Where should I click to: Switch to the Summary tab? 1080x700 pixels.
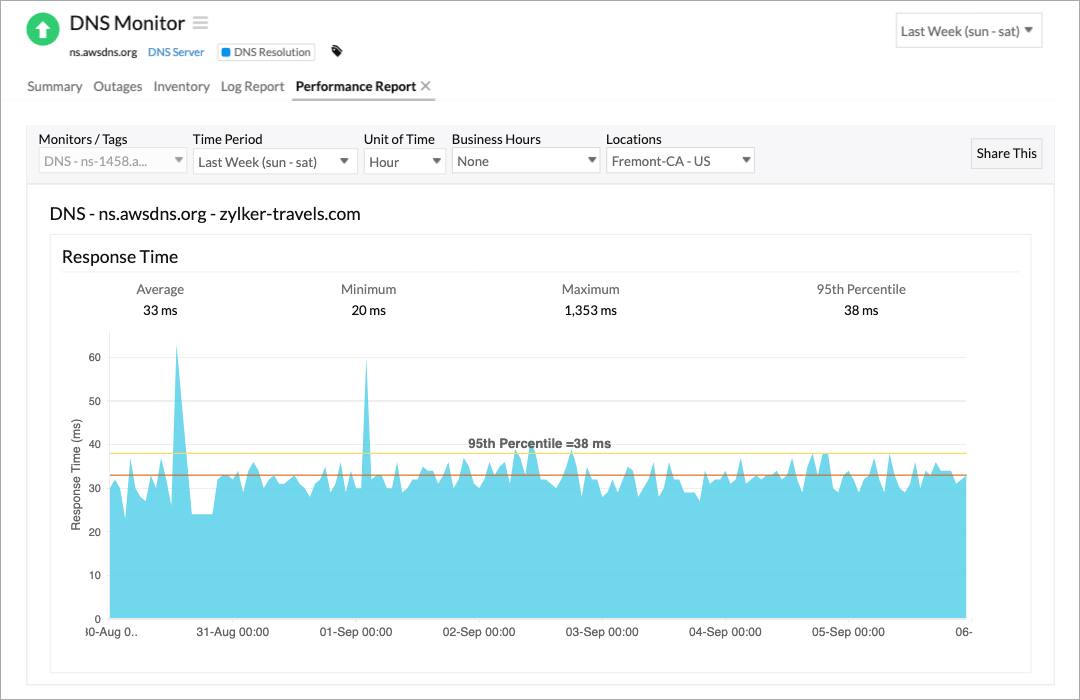tap(54, 86)
